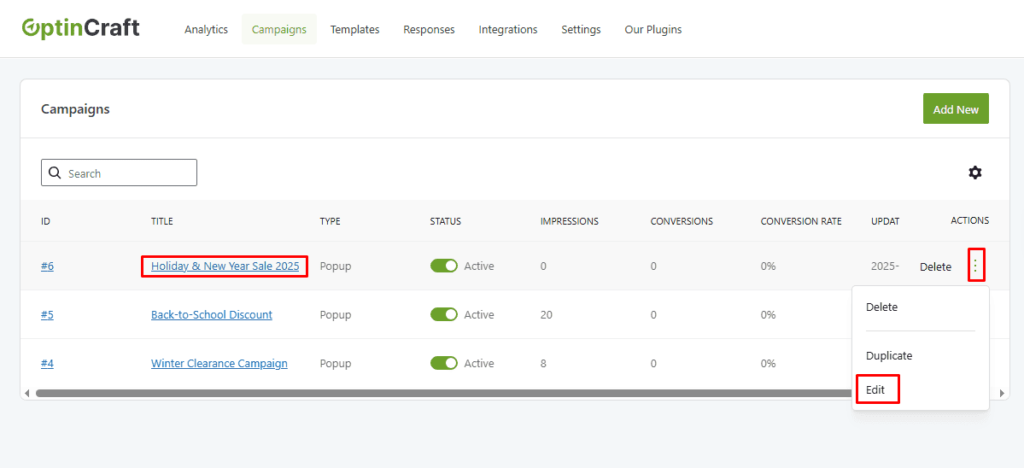
Task: Select Delete in the dropdown menu
Action: point(882,307)
